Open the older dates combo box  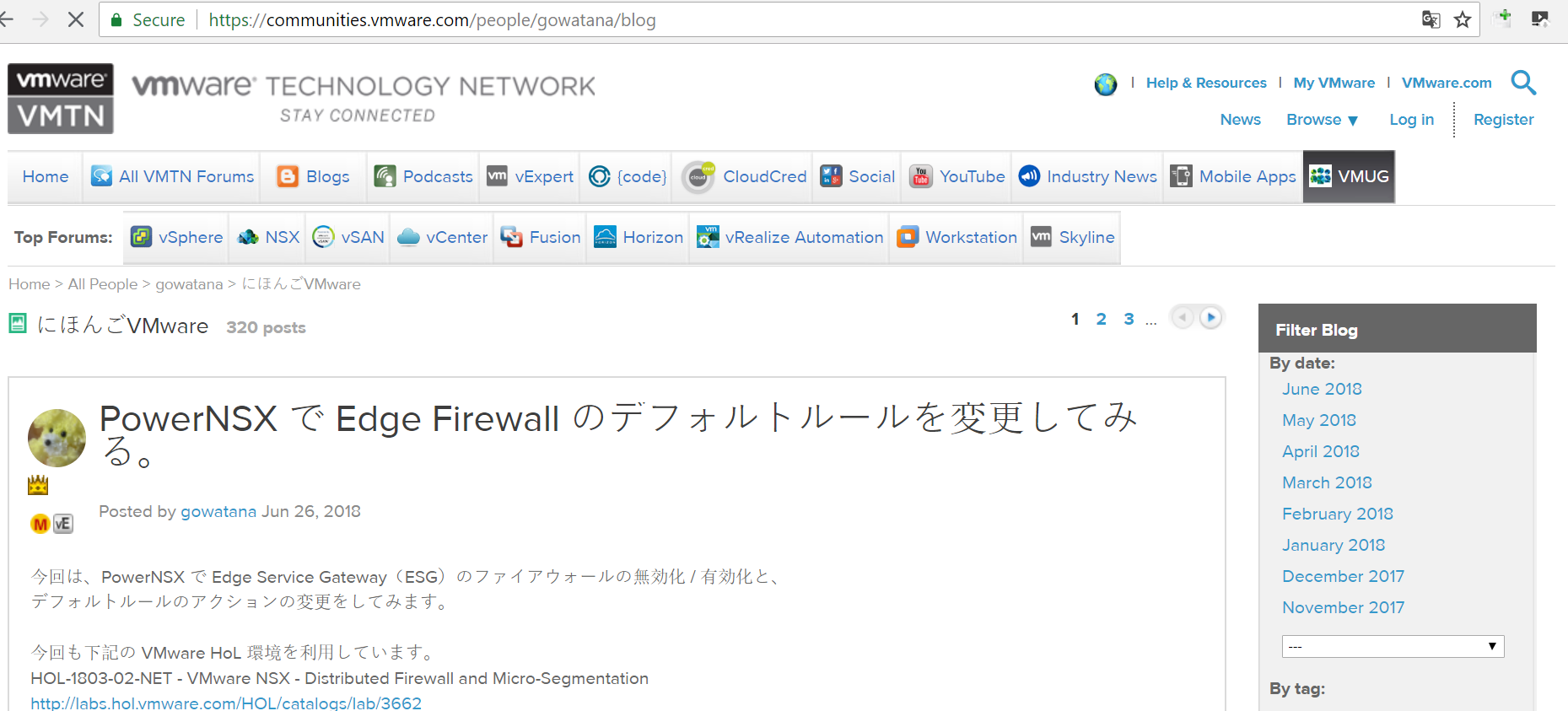click(x=1393, y=646)
